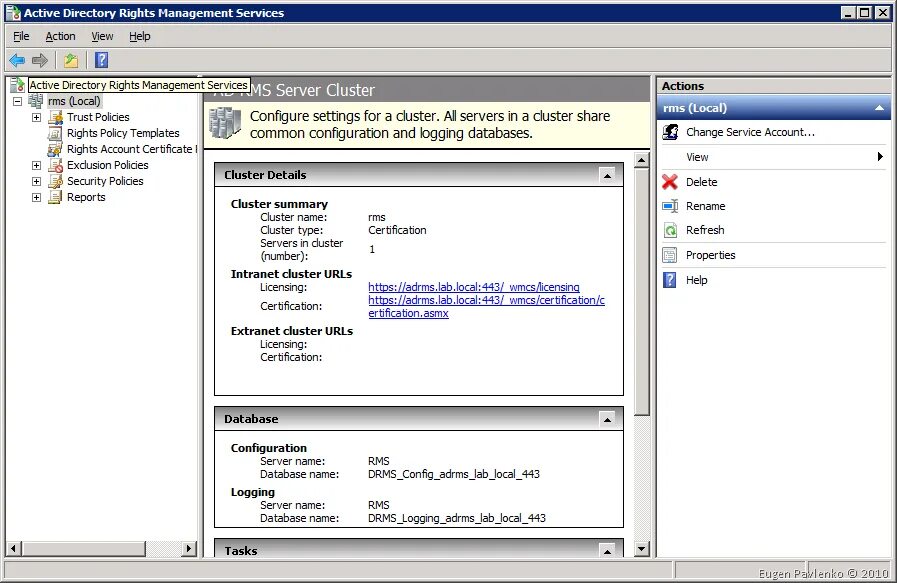The height and width of the screenshot is (583, 897).
Task: Select the Reports tree item
Action: (86, 197)
